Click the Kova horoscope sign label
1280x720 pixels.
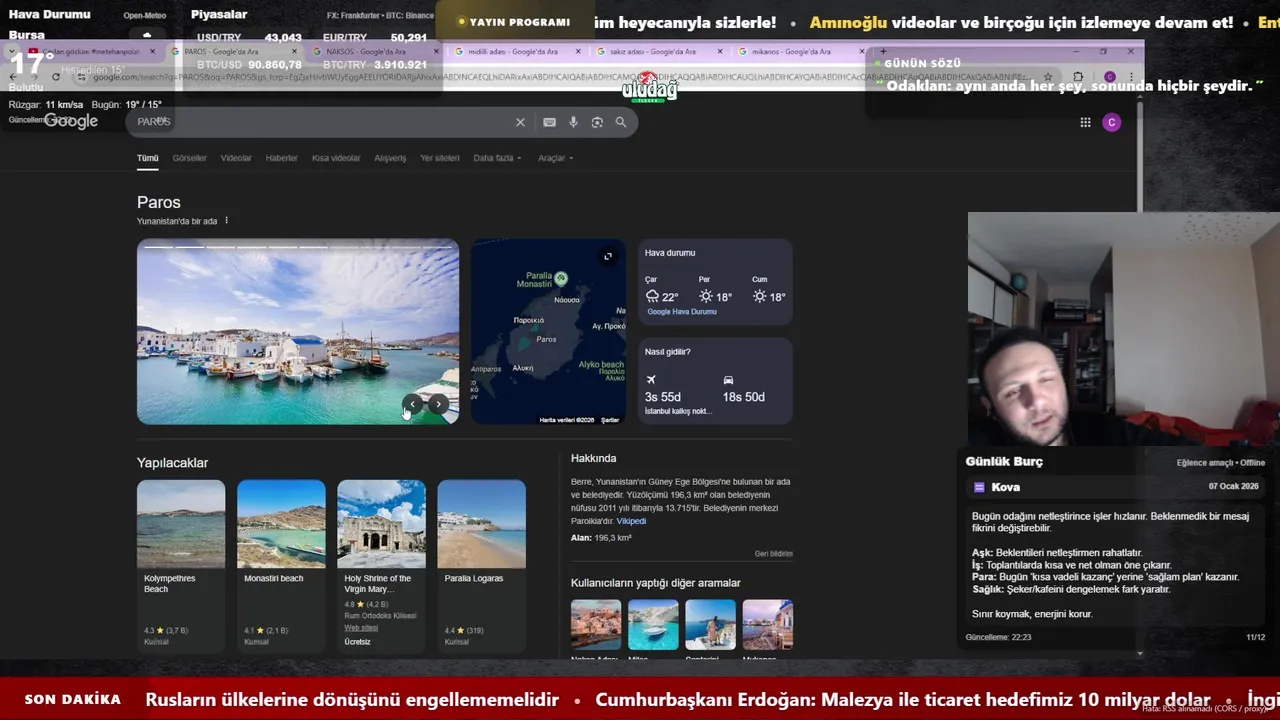[x=1005, y=487]
